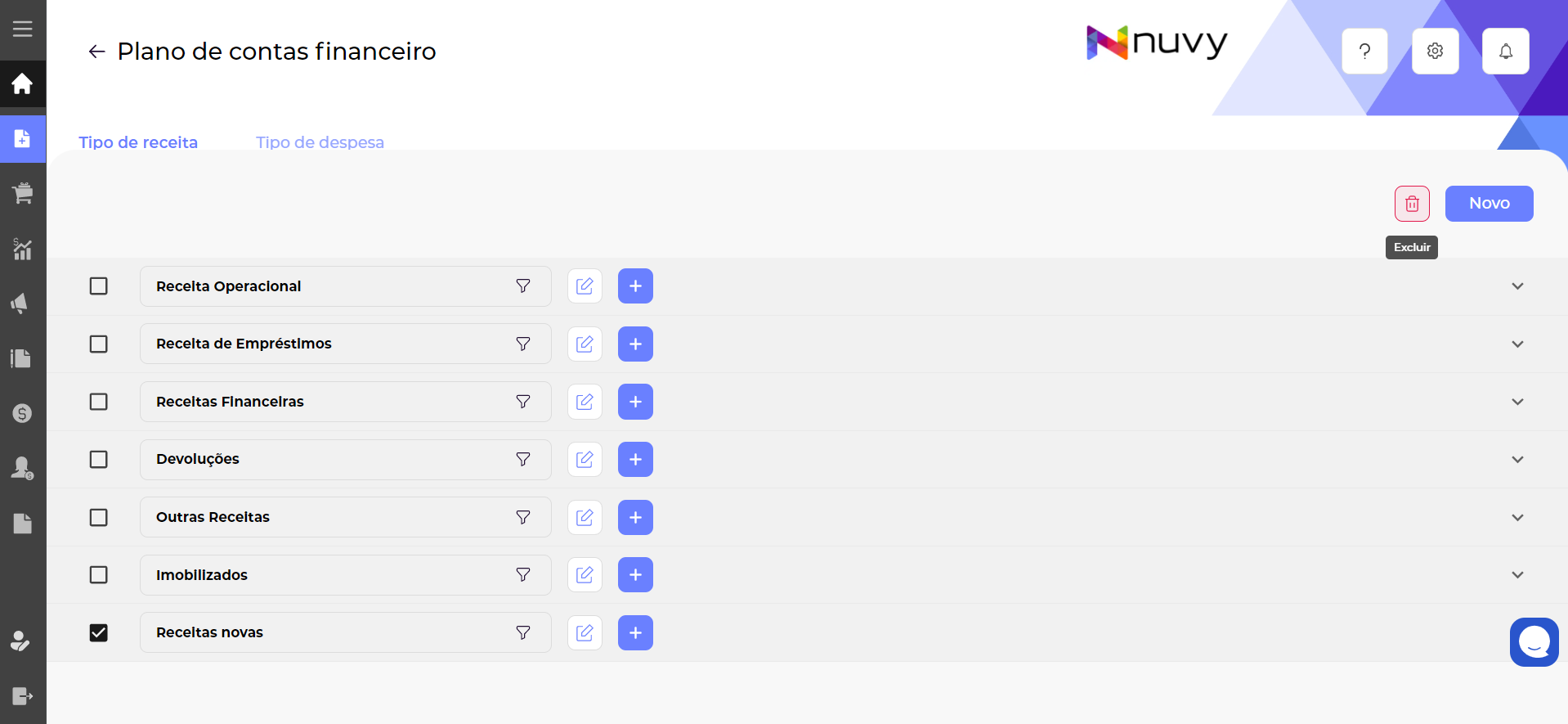Expand the Devoluções row chevron
Viewport: 1568px width, 724px height.
point(1517,460)
